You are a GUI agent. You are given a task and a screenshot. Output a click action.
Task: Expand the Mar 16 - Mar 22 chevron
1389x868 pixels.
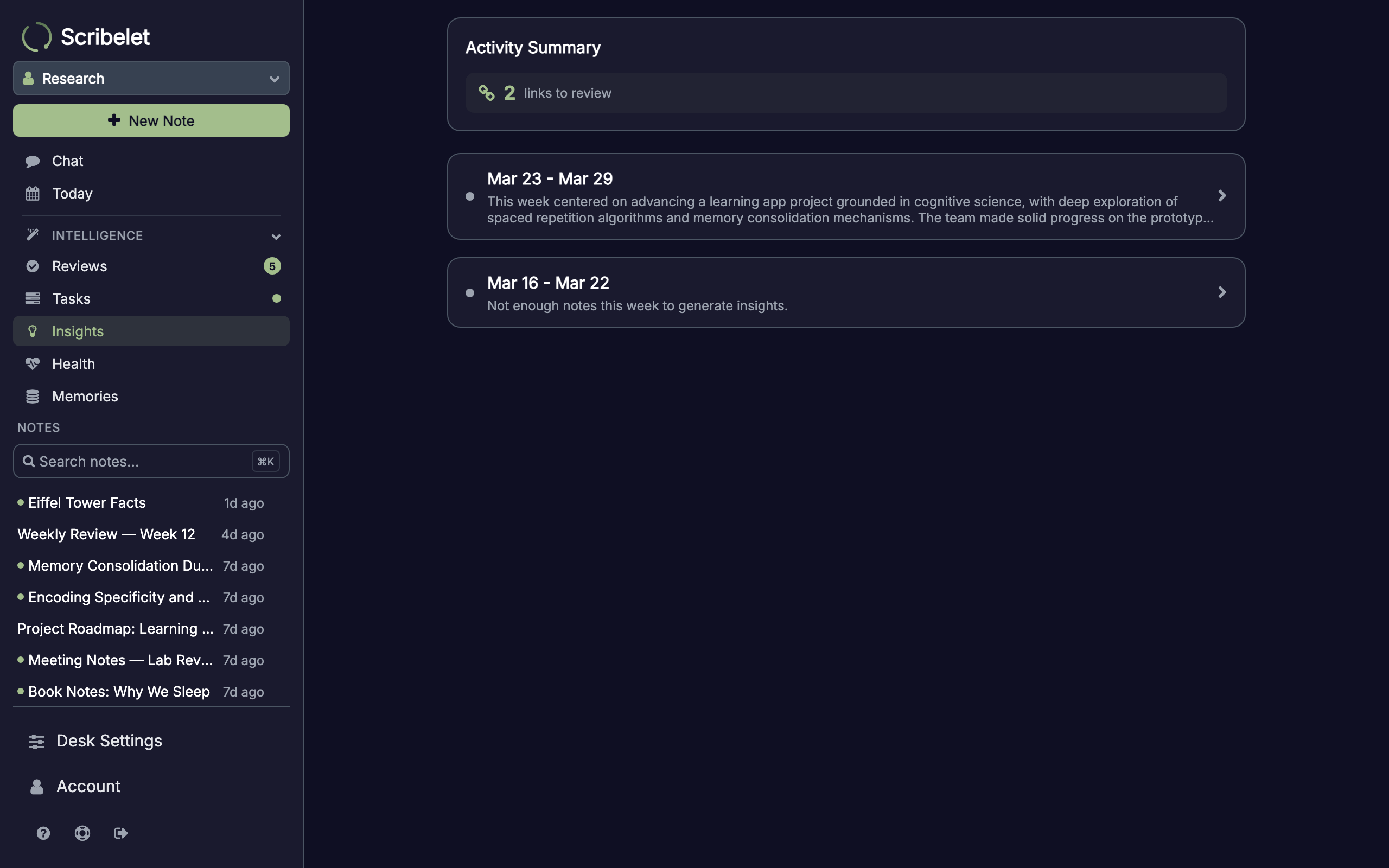pyautogui.click(x=1222, y=292)
